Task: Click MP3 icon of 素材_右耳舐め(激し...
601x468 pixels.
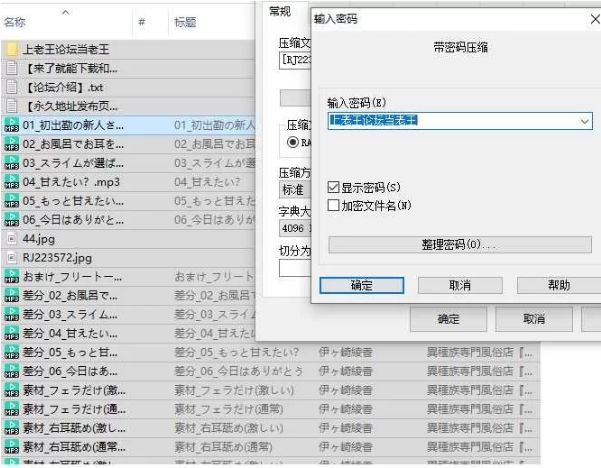Action: tap(11, 428)
